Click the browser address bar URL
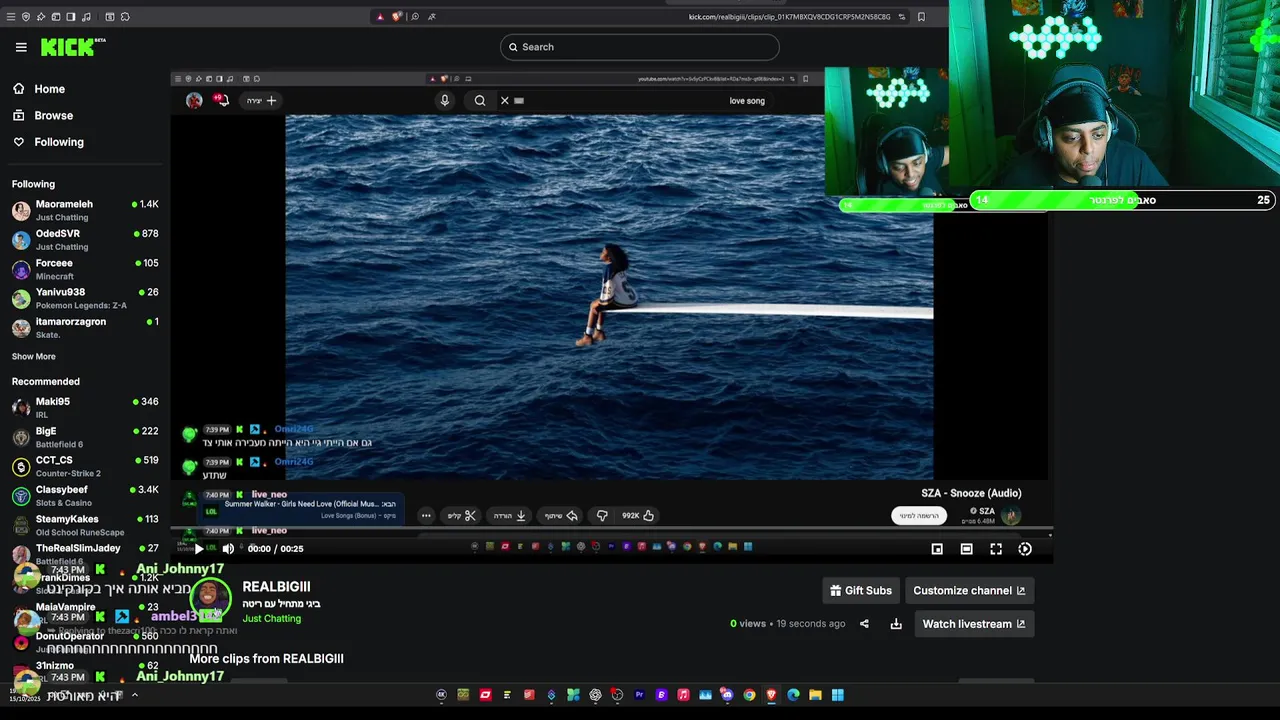The height and width of the screenshot is (720, 1280). point(790,16)
